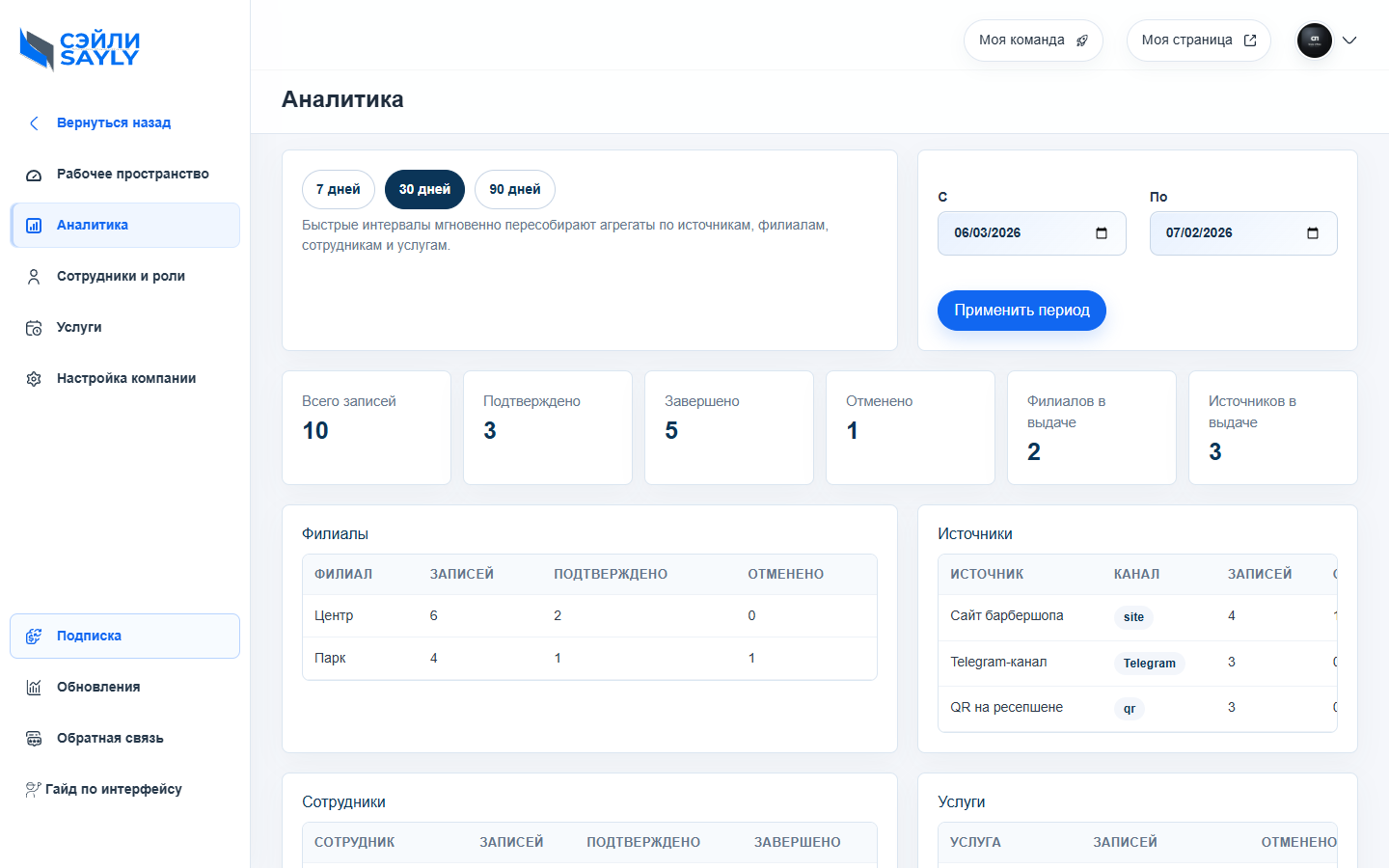Open Аналитика menu item
The width and height of the screenshot is (1389, 868).
(x=125, y=226)
